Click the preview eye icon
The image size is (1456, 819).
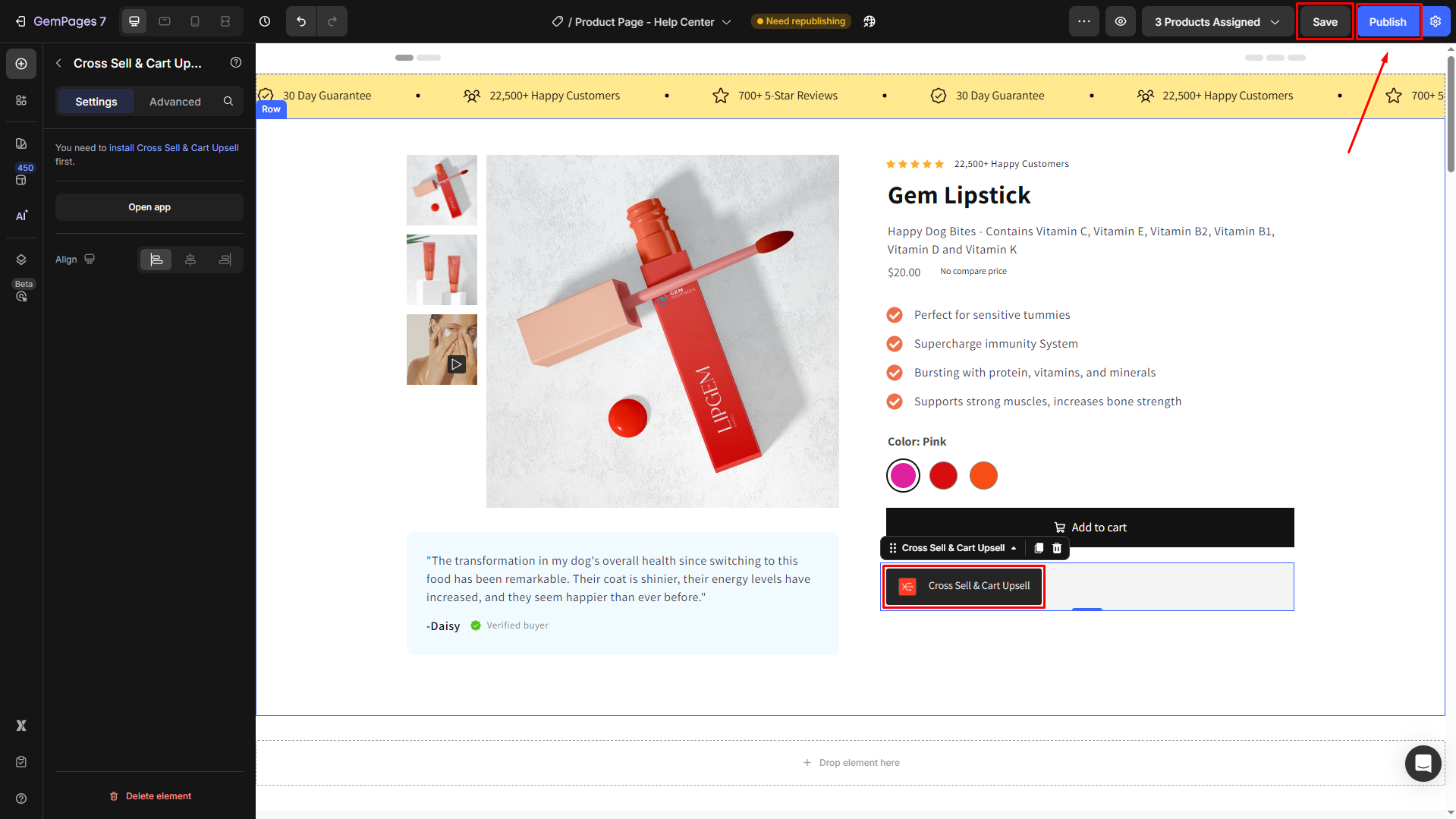coord(1120,21)
